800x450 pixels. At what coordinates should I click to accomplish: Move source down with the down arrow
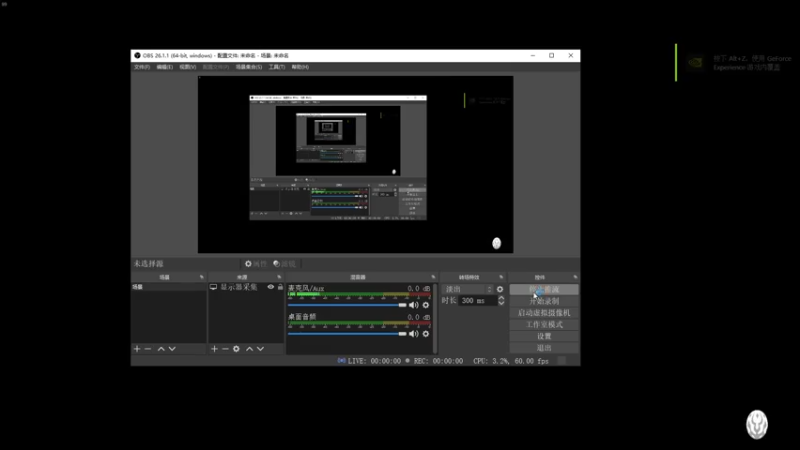click(x=260, y=349)
